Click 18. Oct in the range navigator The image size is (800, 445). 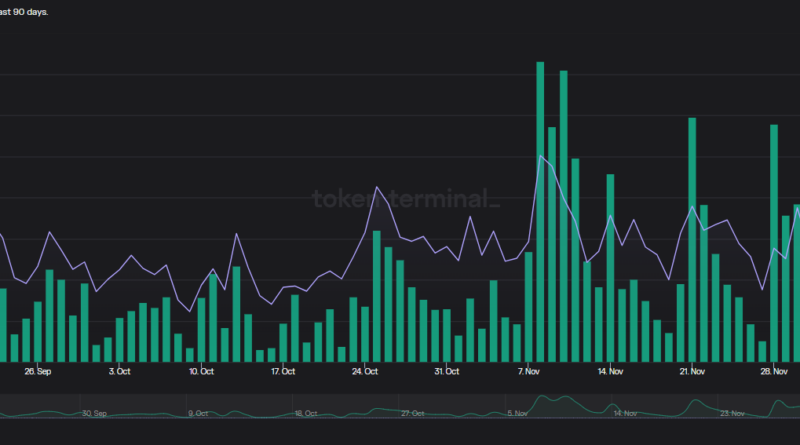[304, 412]
